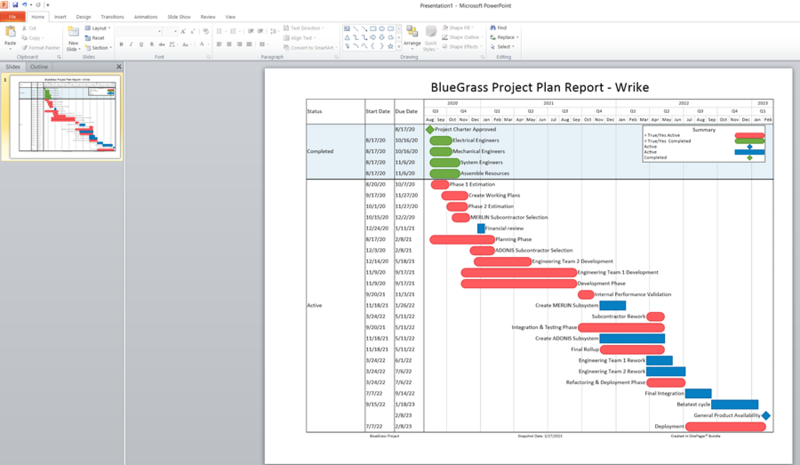Open the font name combo box
800x465 pixels.
click(139, 32)
